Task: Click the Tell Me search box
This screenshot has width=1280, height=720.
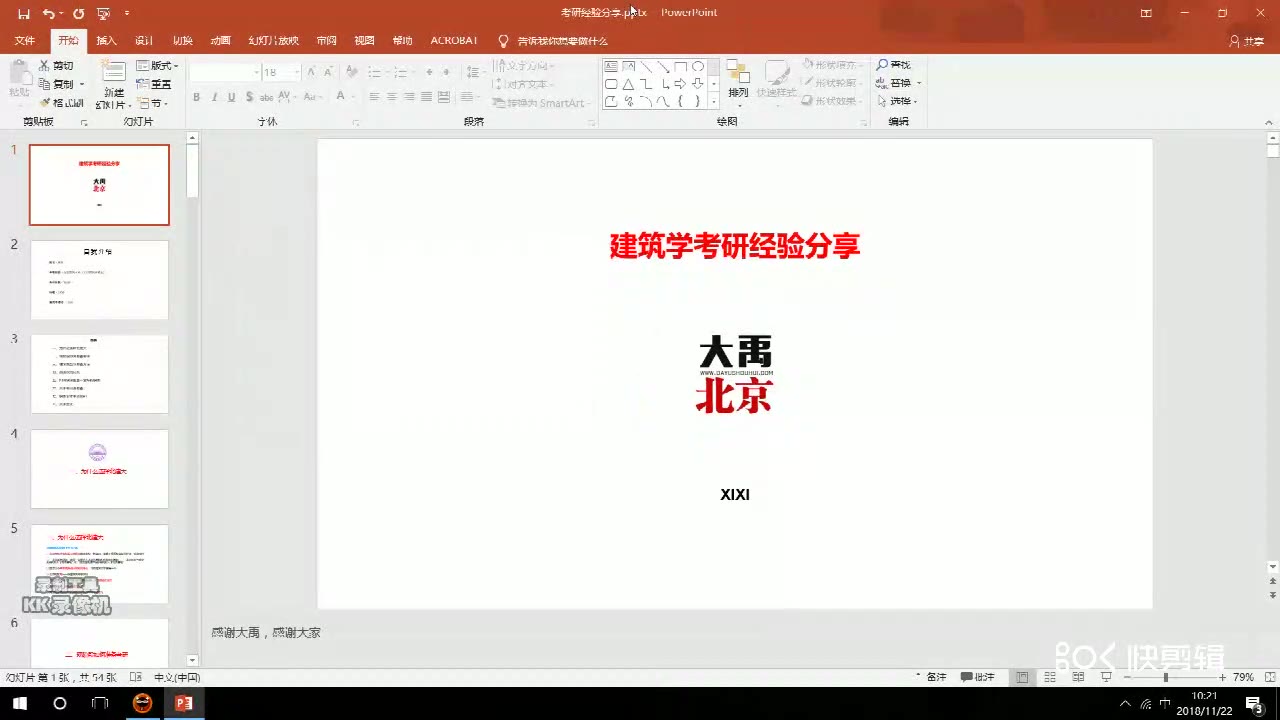Action: [x=553, y=41]
